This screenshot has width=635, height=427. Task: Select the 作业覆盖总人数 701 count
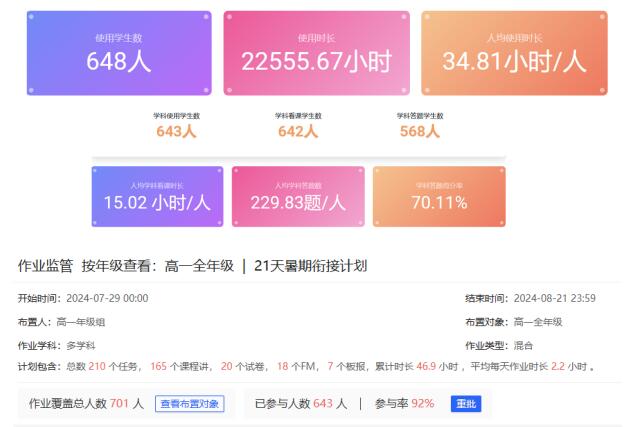[x=120, y=404]
